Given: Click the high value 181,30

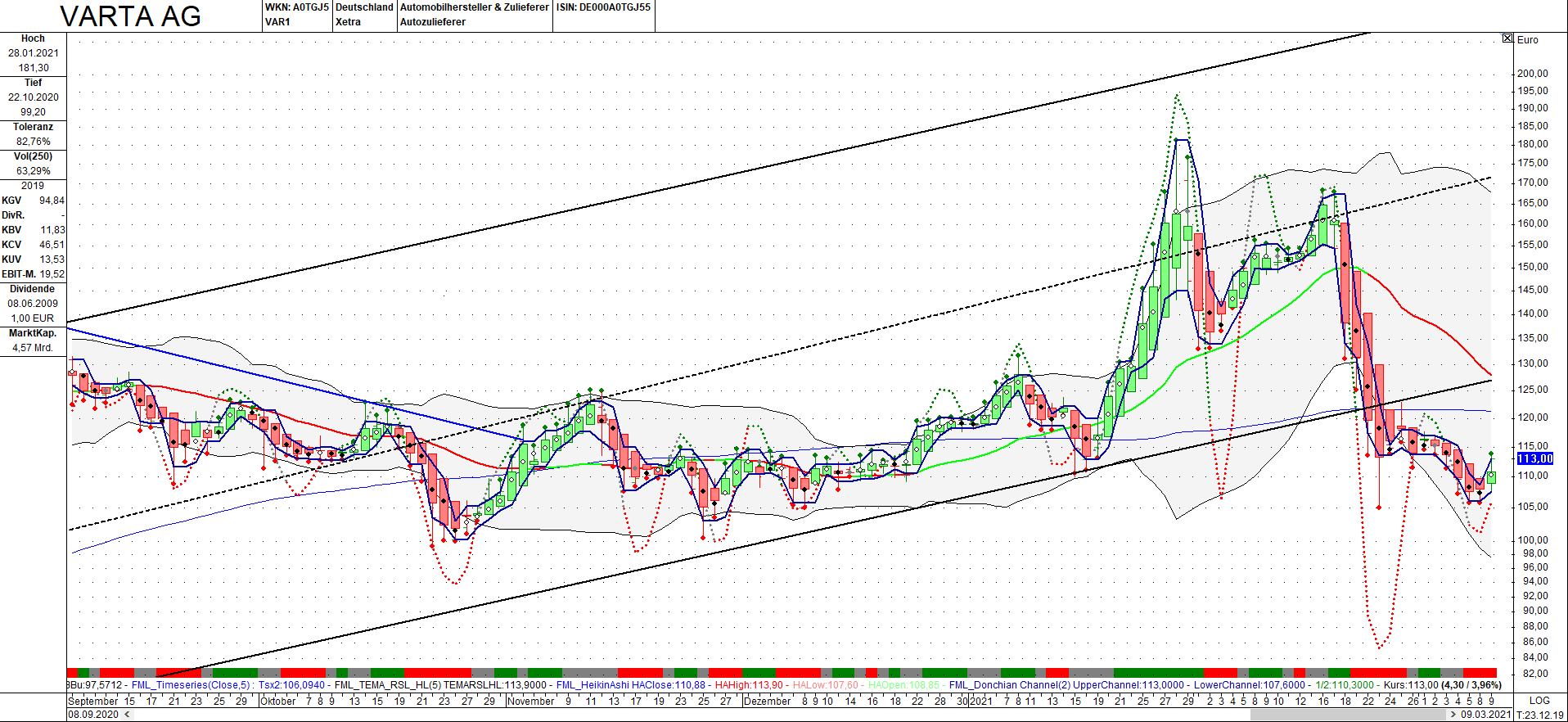Looking at the screenshot, I should tap(33, 68).
